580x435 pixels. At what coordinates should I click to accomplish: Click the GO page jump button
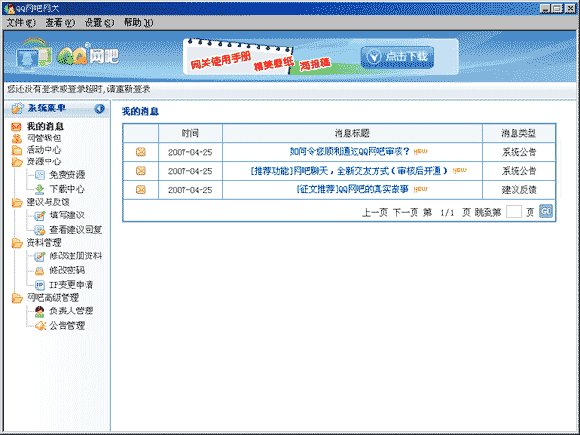(x=546, y=211)
